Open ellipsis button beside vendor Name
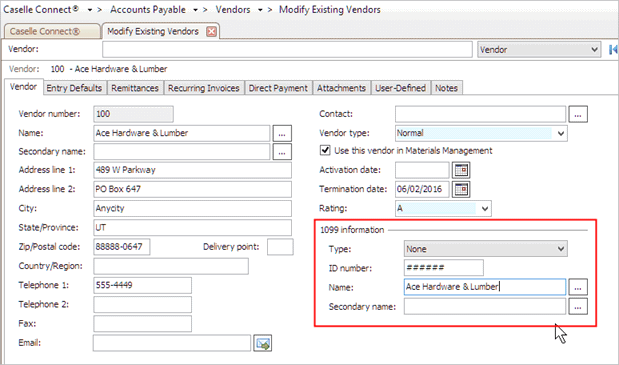Image resolution: width=619 pixels, height=365 pixels. coord(282,133)
